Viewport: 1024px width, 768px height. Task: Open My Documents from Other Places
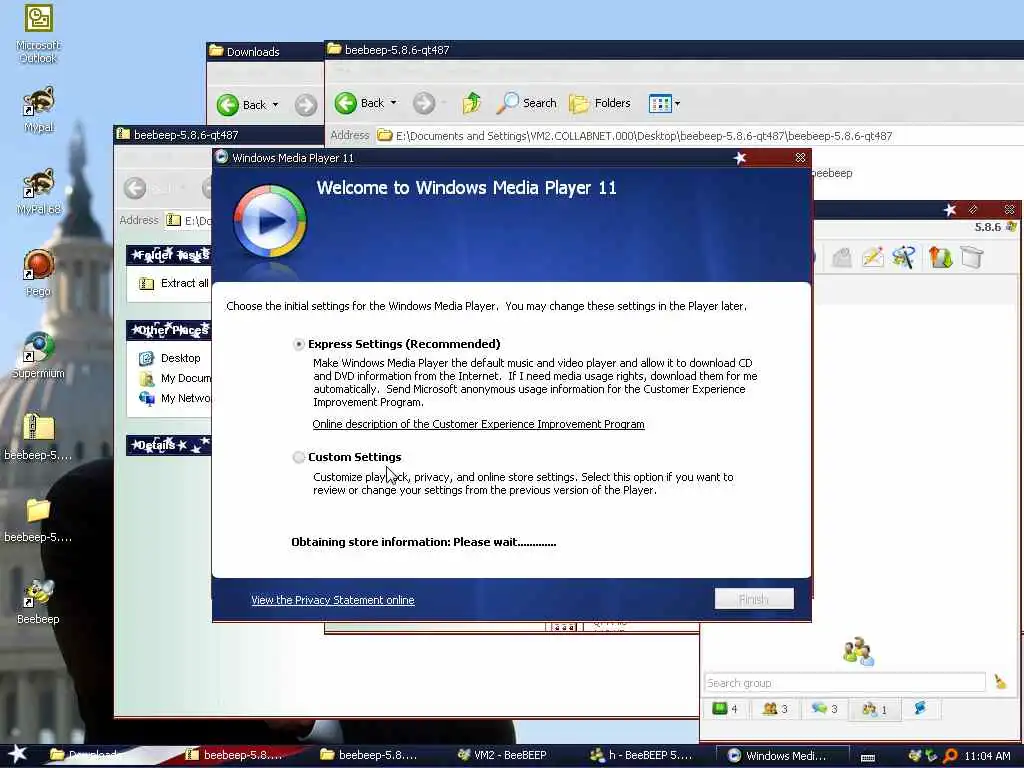(175, 379)
